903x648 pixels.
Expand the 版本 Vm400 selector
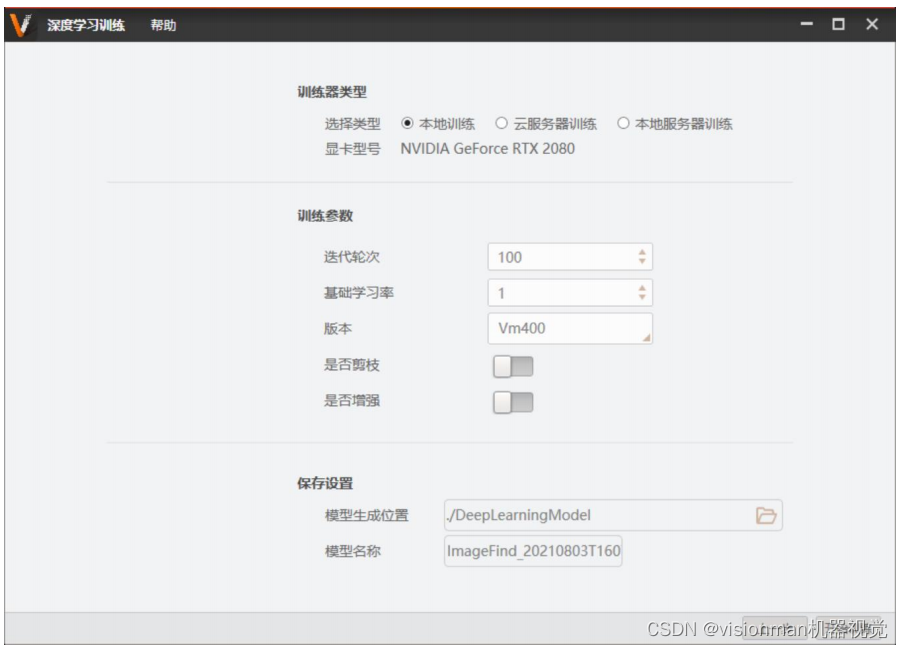coord(569,328)
